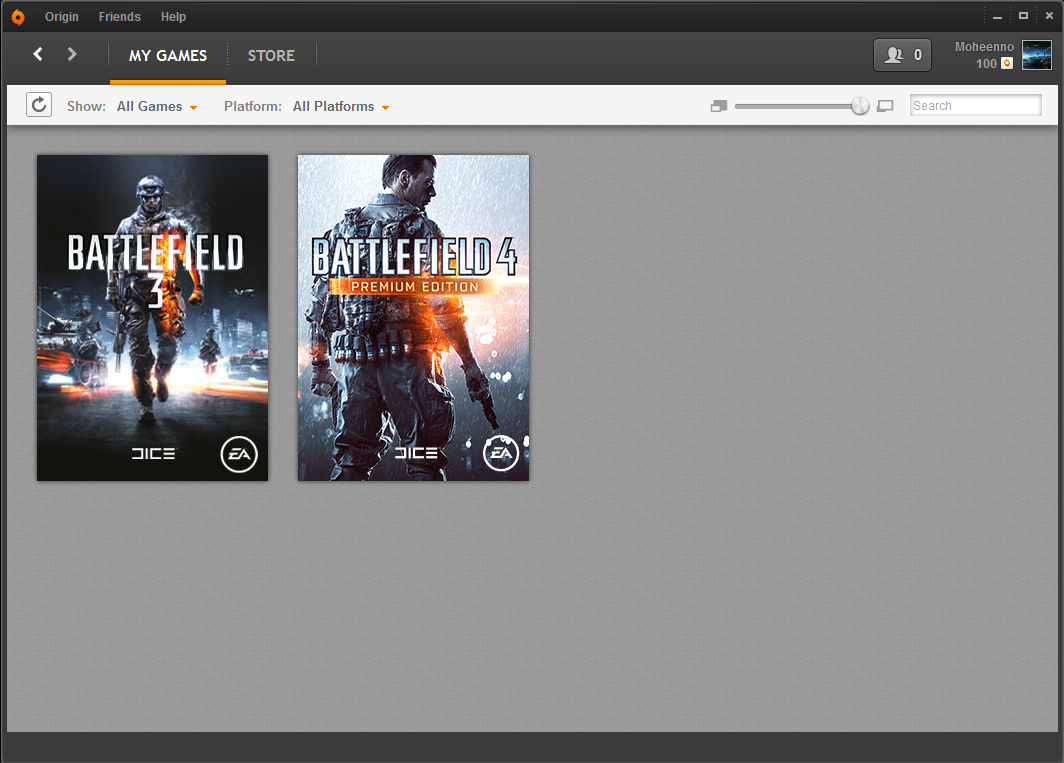1064x763 pixels.
Task: Click the 100 points value
Action: 986,64
